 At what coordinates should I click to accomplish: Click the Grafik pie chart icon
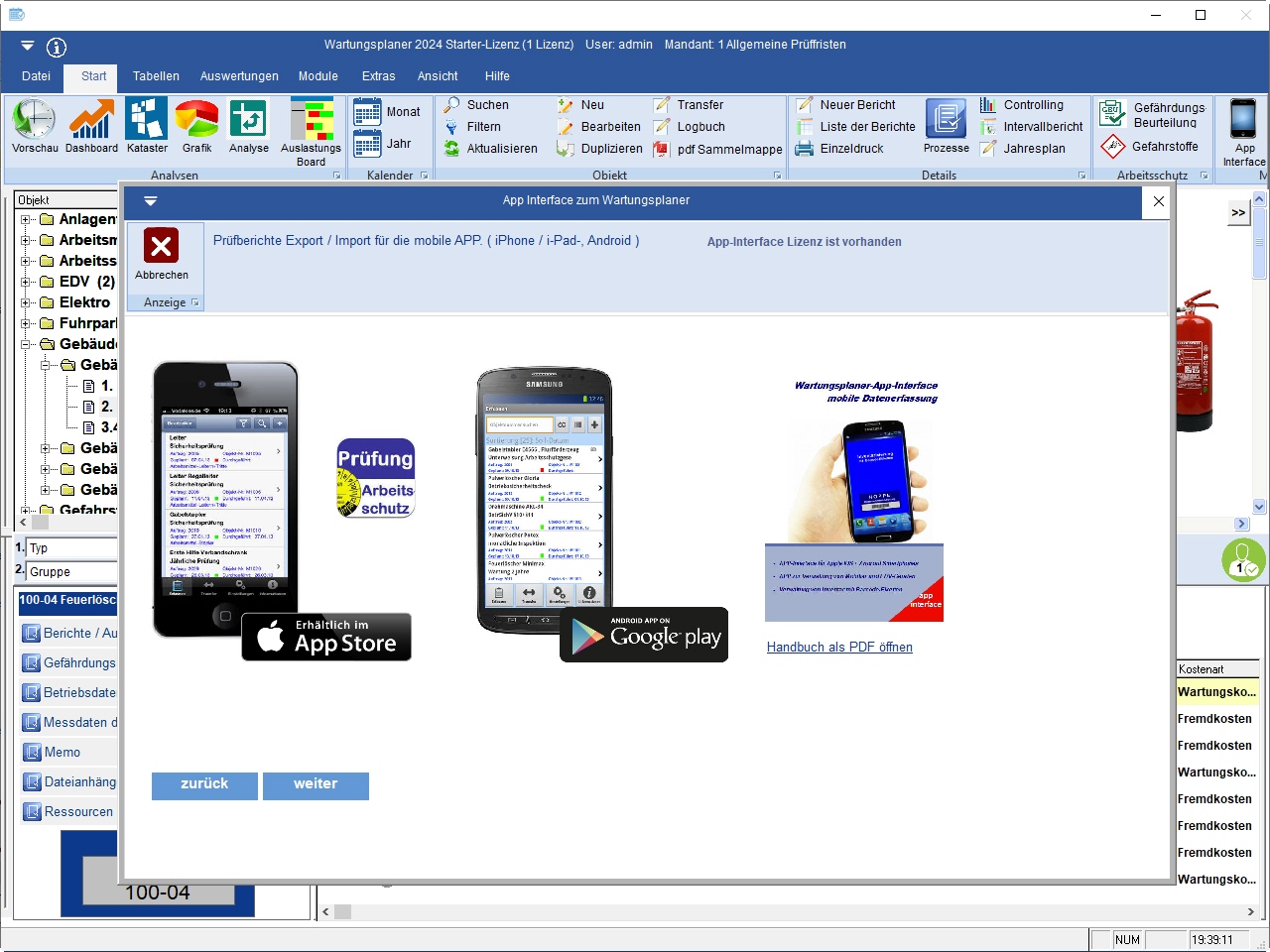point(196,119)
